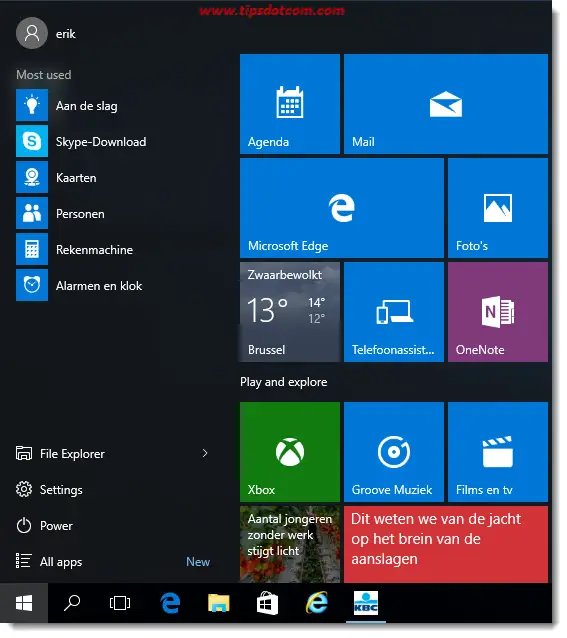Viewport: 567px width, 638px height.
Task: Open Task View on the taskbar
Action: pyautogui.click(x=120, y=603)
